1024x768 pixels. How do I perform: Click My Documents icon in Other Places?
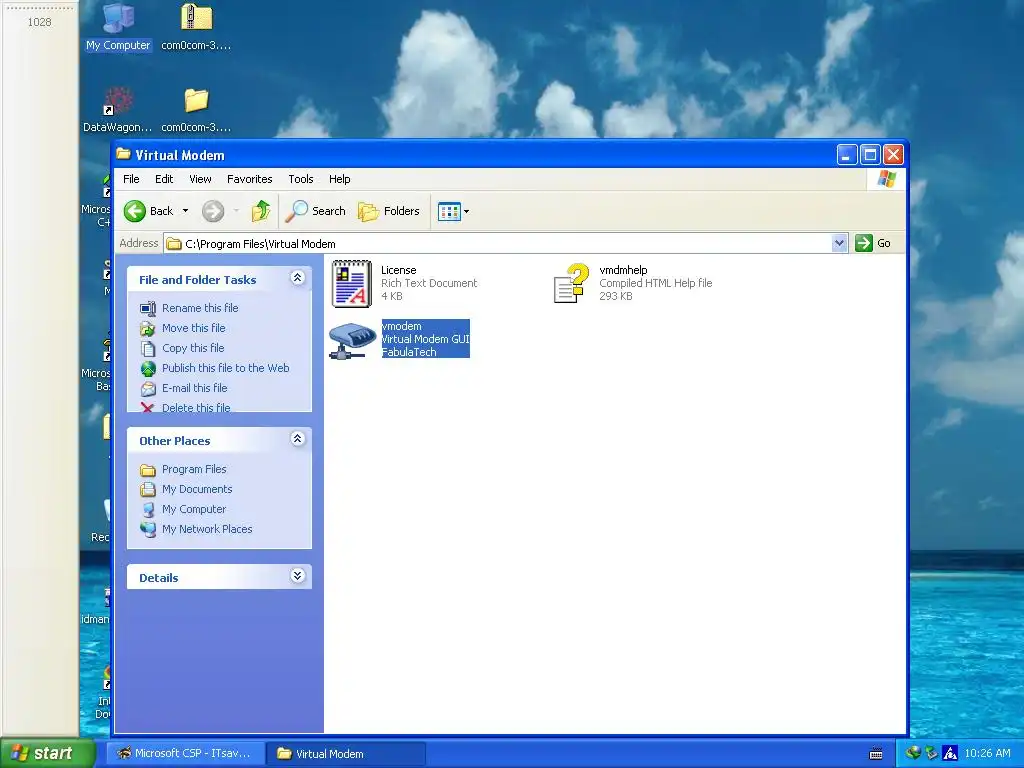tap(148, 489)
